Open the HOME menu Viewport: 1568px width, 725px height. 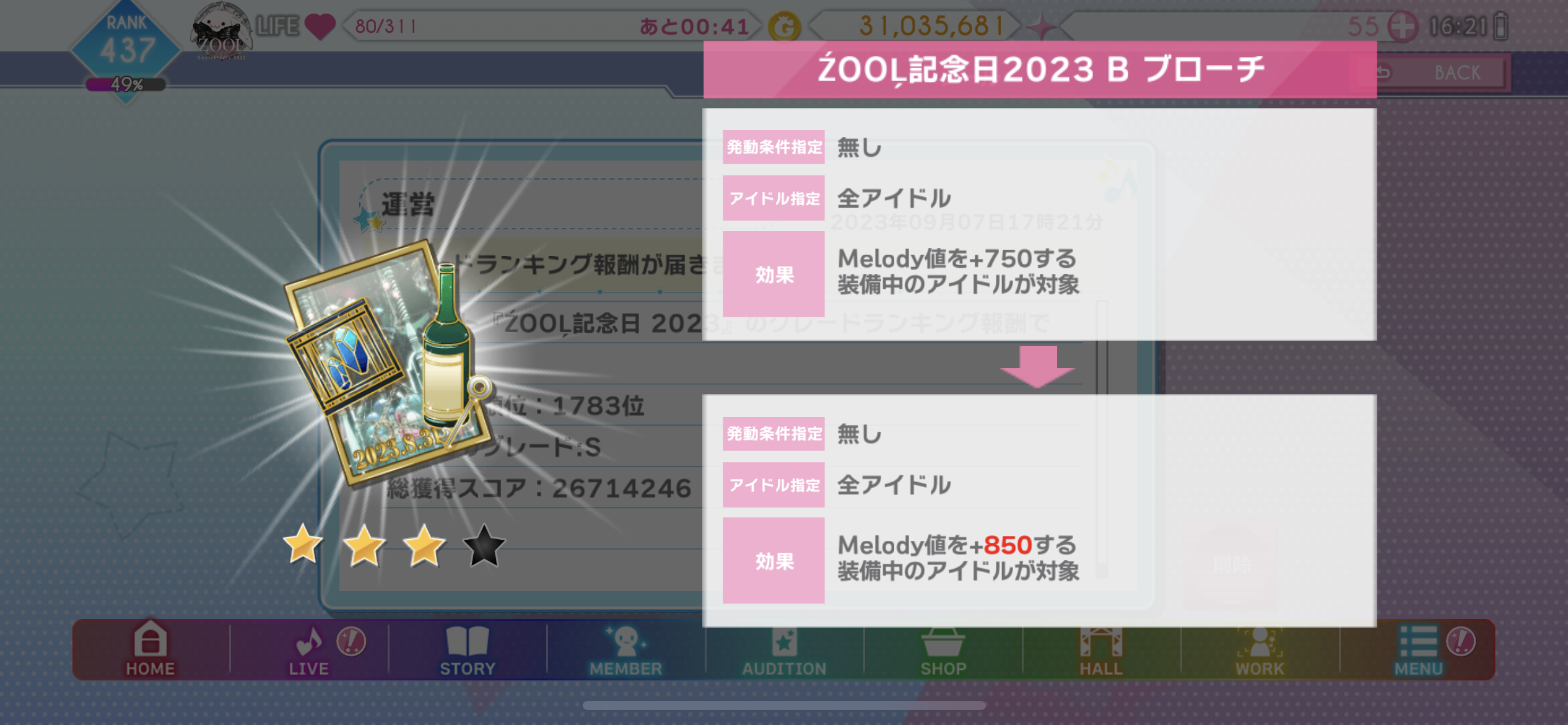[x=150, y=649]
